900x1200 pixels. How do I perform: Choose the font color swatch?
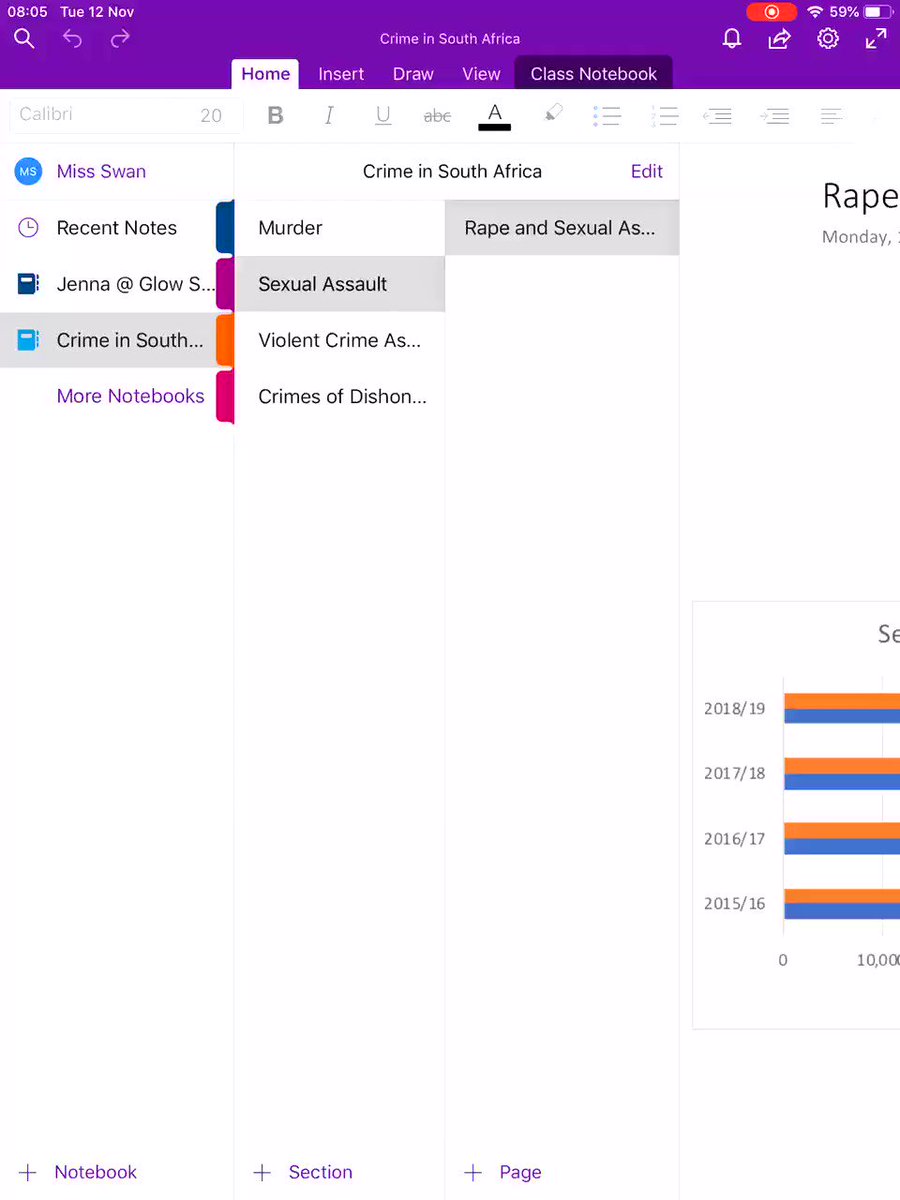pyautogui.click(x=495, y=116)
